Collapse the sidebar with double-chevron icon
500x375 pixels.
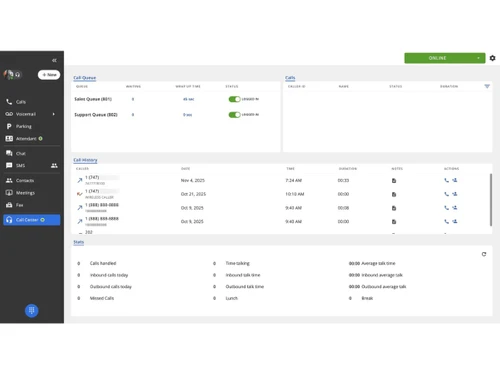(x=54, y=60)
